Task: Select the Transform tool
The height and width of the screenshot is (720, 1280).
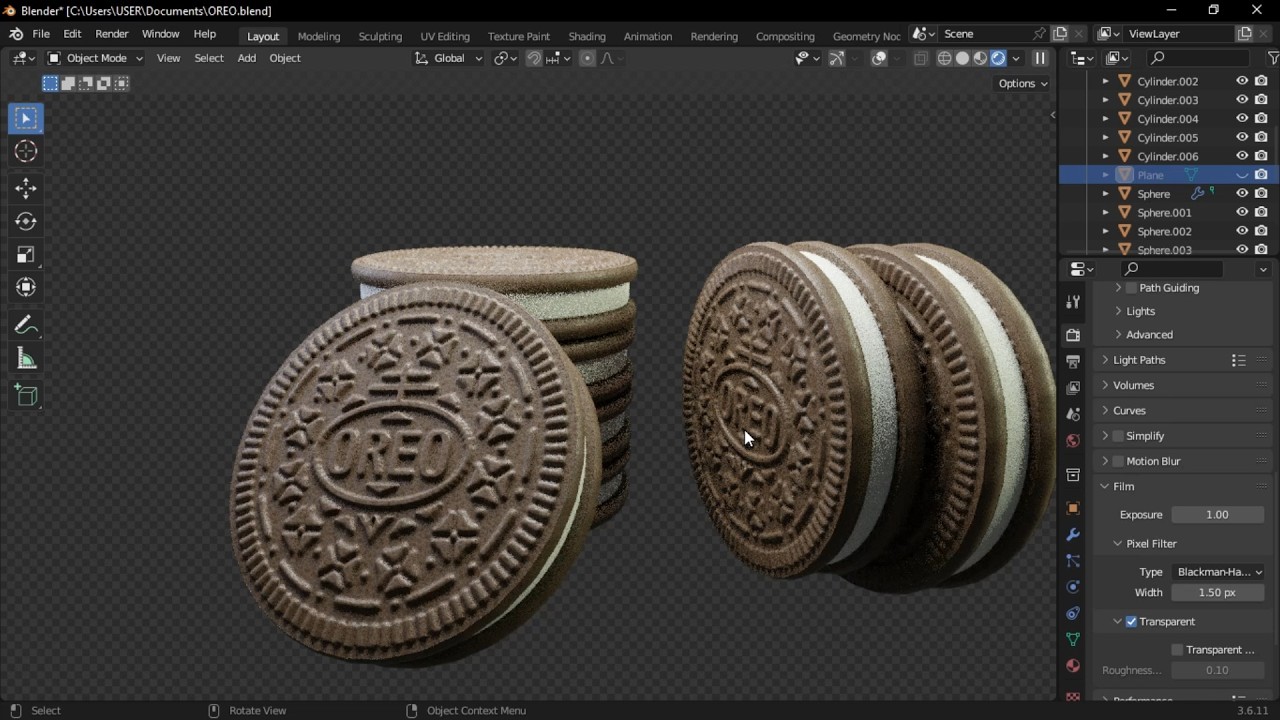Action: pyautogui.click(x=26, y=287)
